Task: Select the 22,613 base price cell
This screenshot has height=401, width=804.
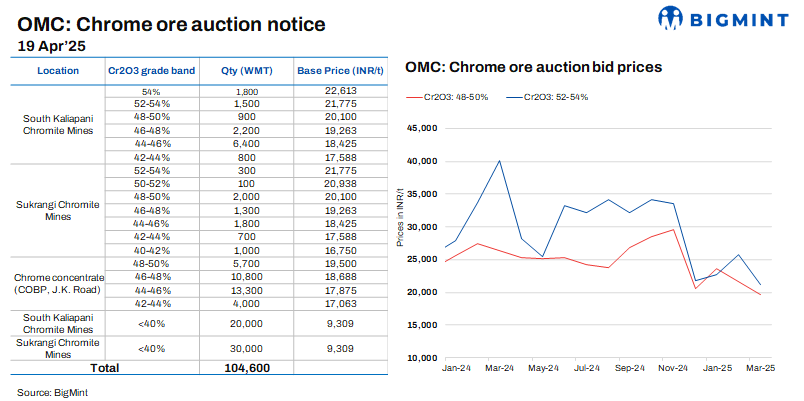Action: [335, 92]
